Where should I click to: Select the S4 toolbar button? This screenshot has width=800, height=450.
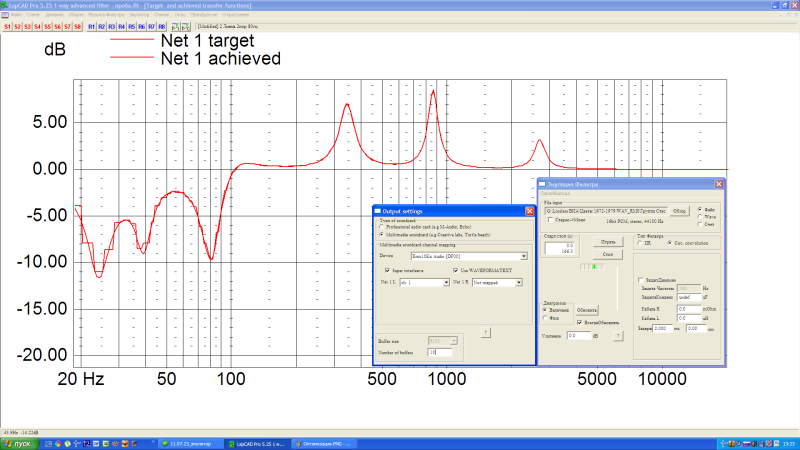(38, 26)
